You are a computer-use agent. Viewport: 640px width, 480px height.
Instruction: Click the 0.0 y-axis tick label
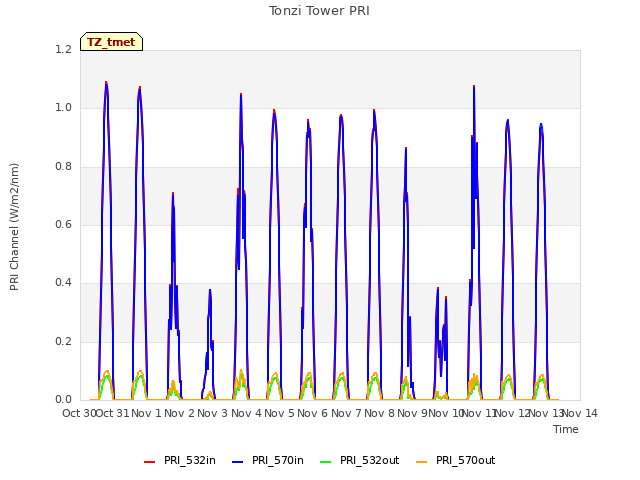[63, 400]
